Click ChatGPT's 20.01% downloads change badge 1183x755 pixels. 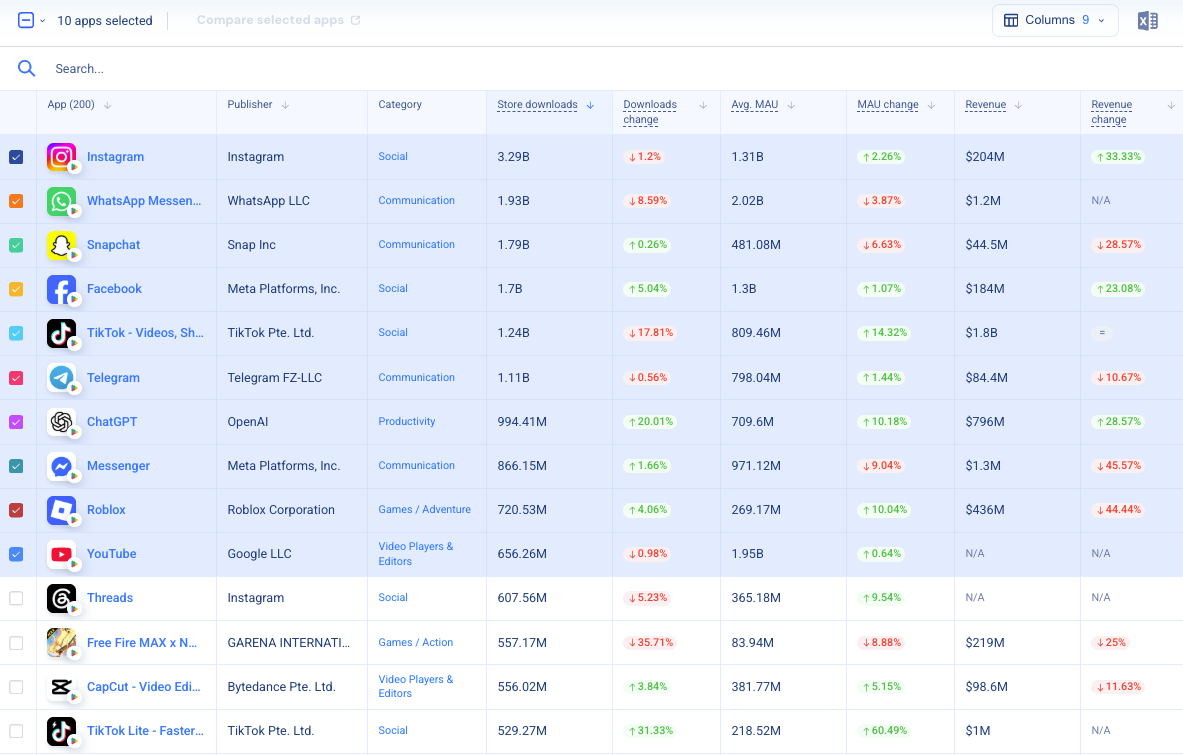tap(650, 422)
